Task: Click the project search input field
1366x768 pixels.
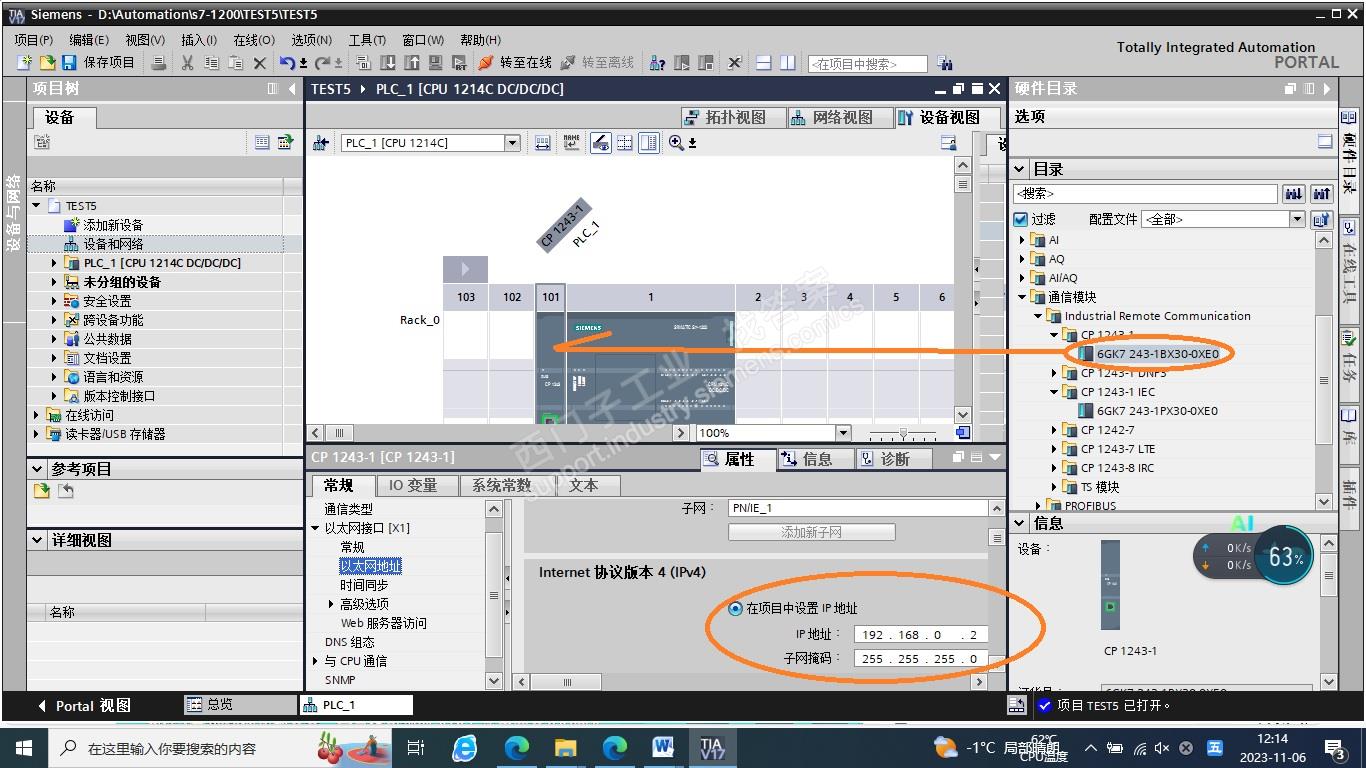Action: pos(867,64)
